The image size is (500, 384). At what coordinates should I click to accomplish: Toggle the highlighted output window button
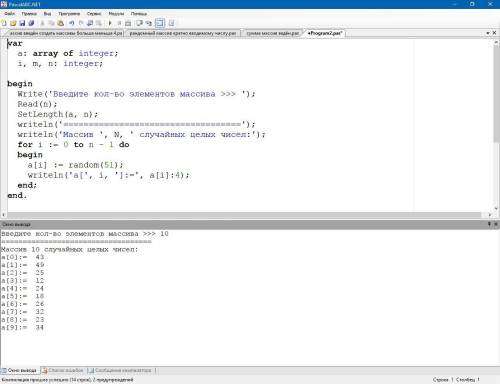click(160, 23)
